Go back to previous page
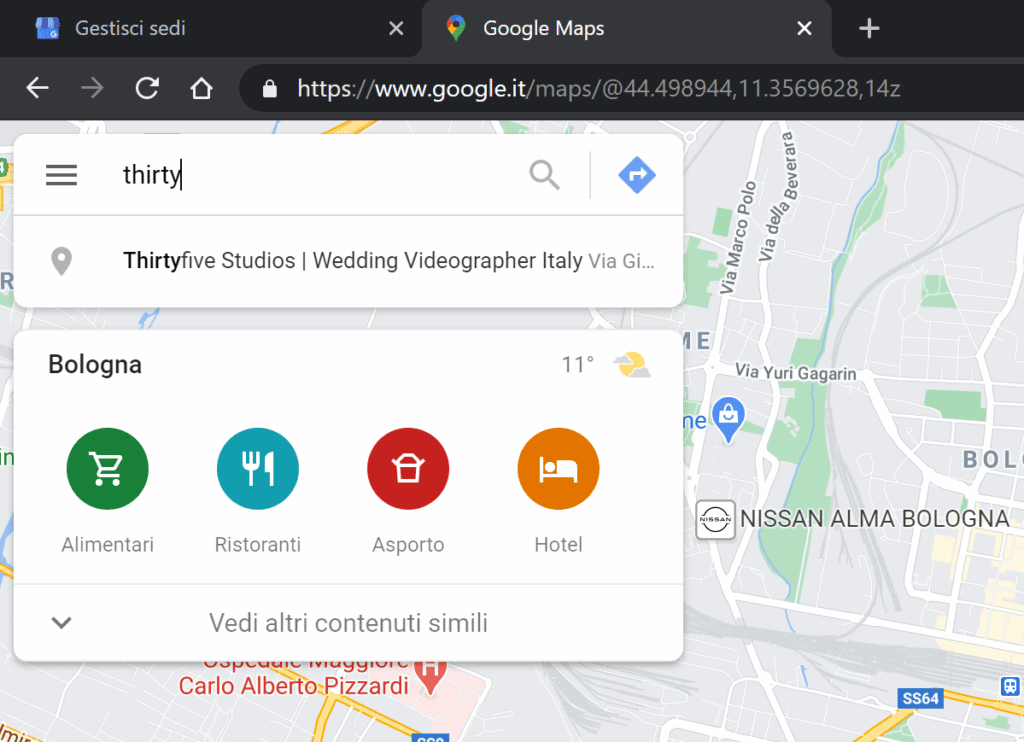 click(x=37, y=89)
